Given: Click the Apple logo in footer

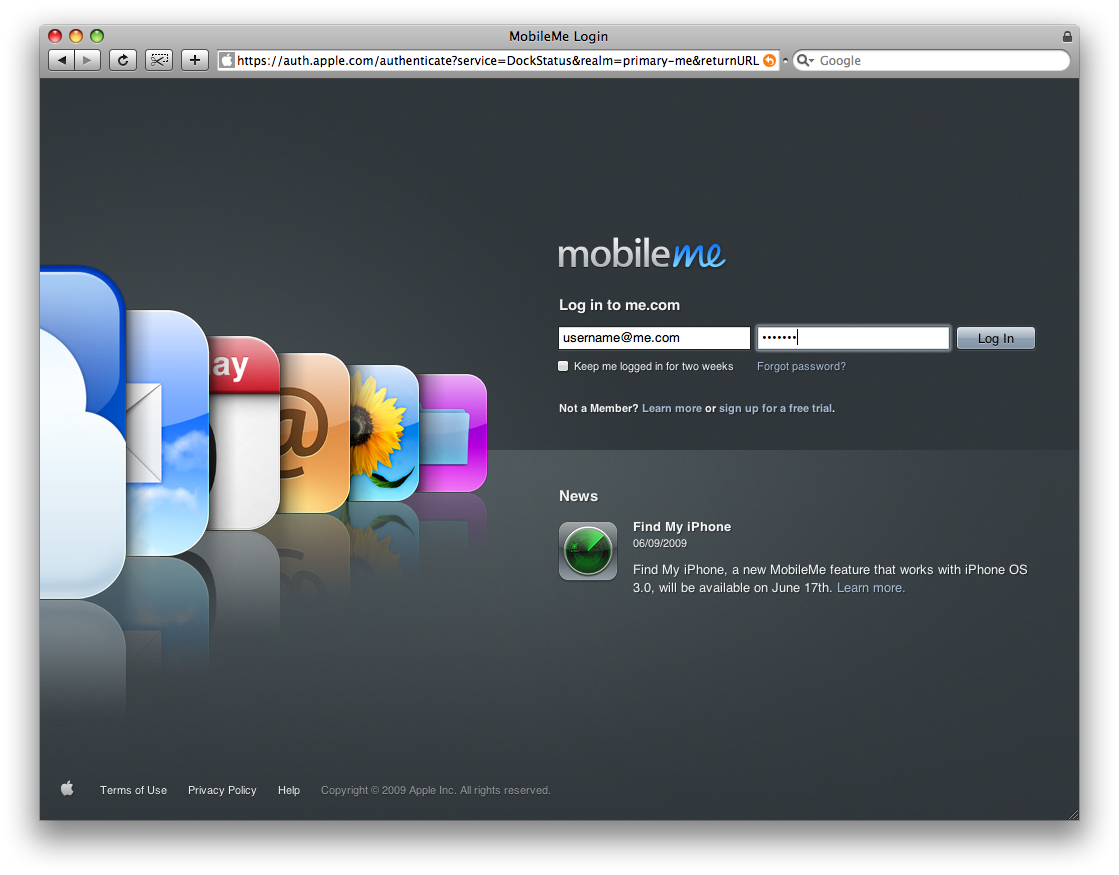Looking at the screenshot, I should pos(68,789).
